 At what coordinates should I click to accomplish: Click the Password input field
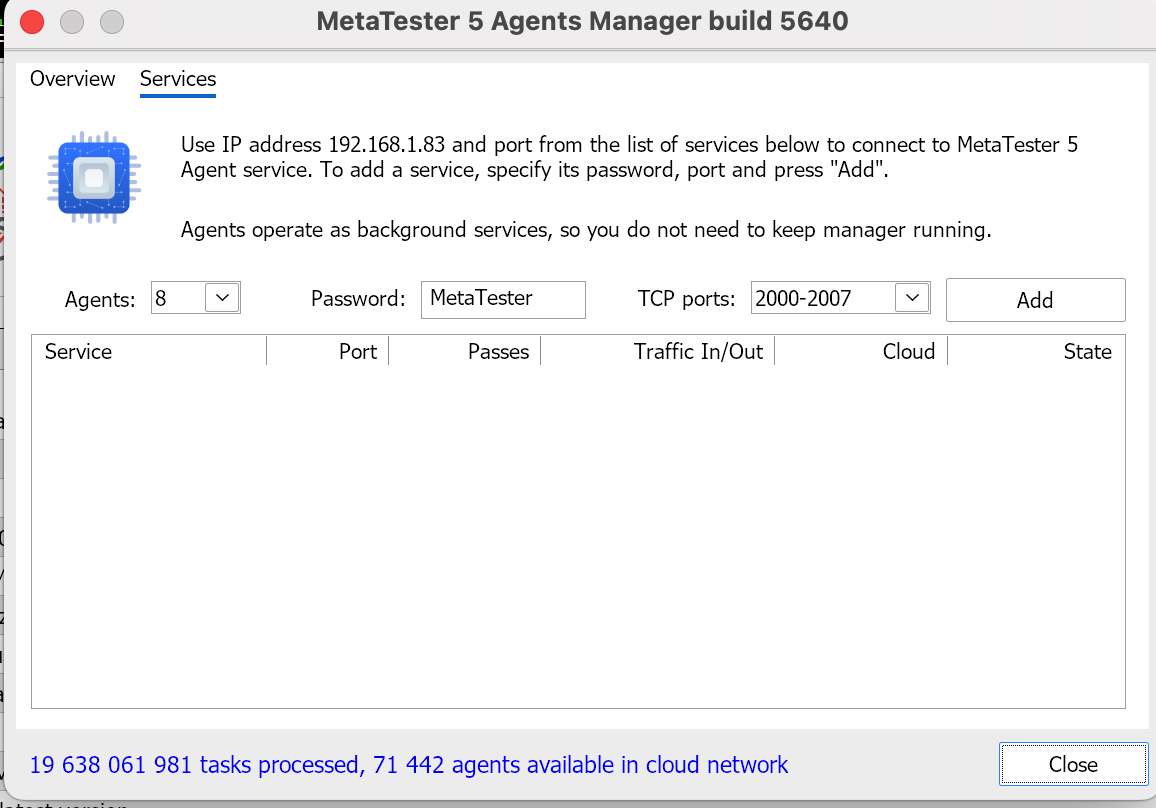(x=503, y=299)
